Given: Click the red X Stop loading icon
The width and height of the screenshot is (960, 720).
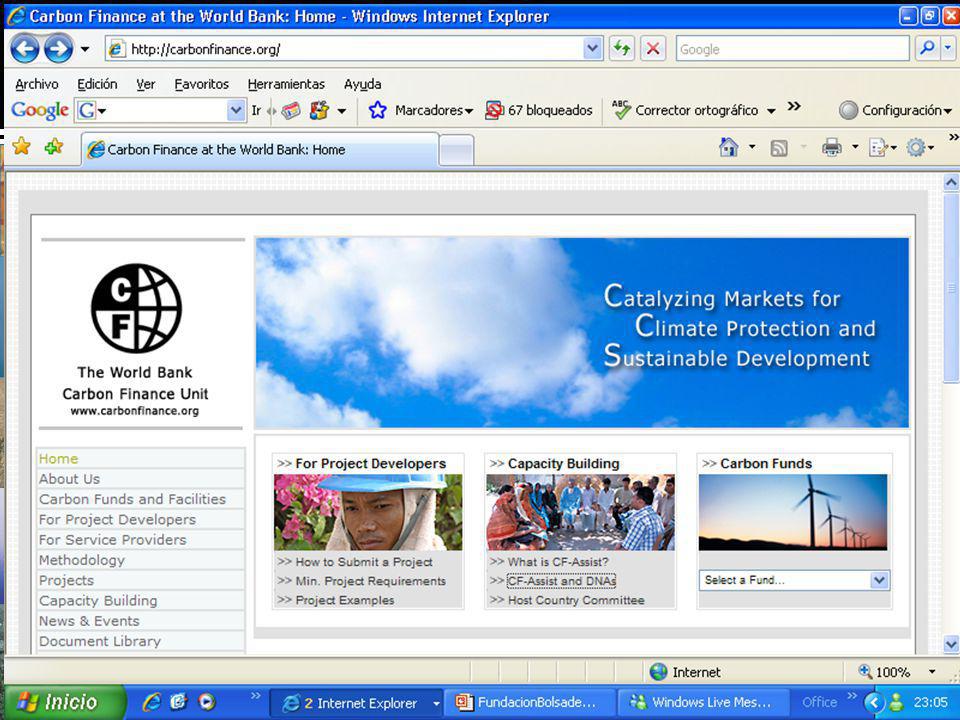Looking at the screenshot, I should pyautogui.click(x=653, y=48).
